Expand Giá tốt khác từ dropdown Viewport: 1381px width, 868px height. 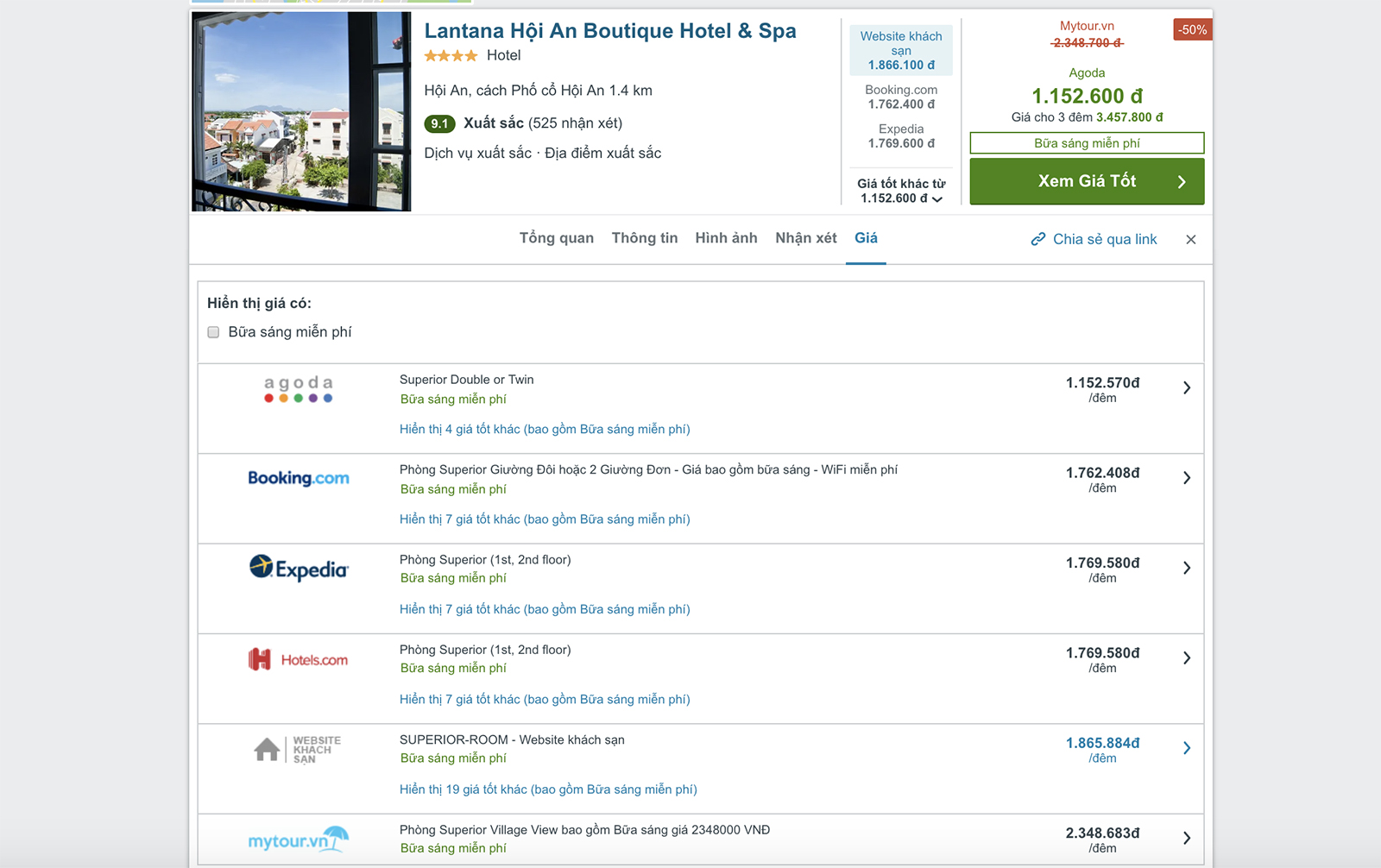click(901, 191)
